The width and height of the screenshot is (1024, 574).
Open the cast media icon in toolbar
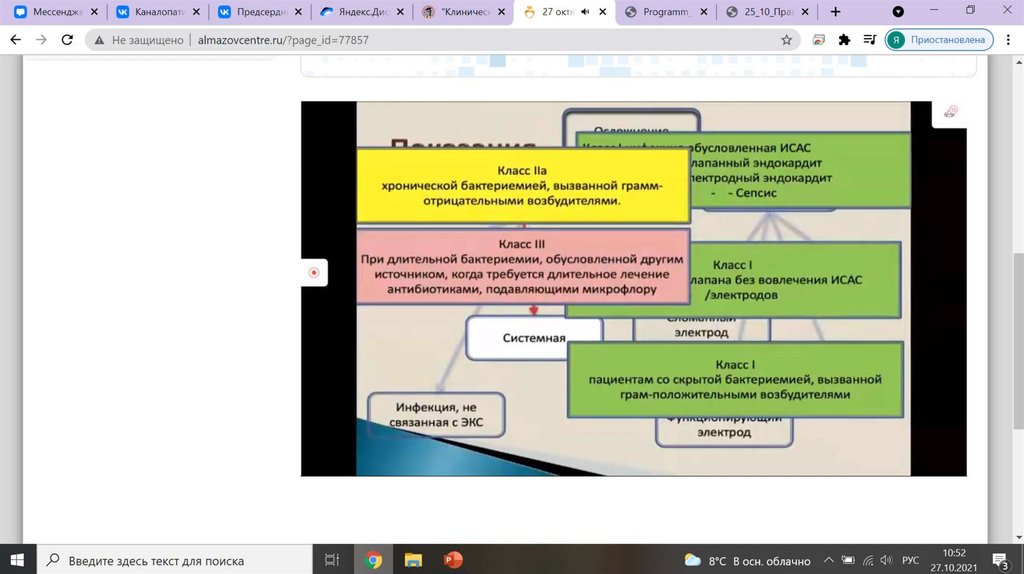click(x=818, y=40)
